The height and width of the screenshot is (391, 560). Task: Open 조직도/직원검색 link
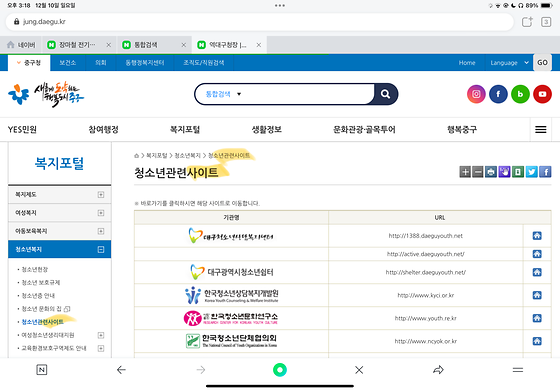(204, 63)
